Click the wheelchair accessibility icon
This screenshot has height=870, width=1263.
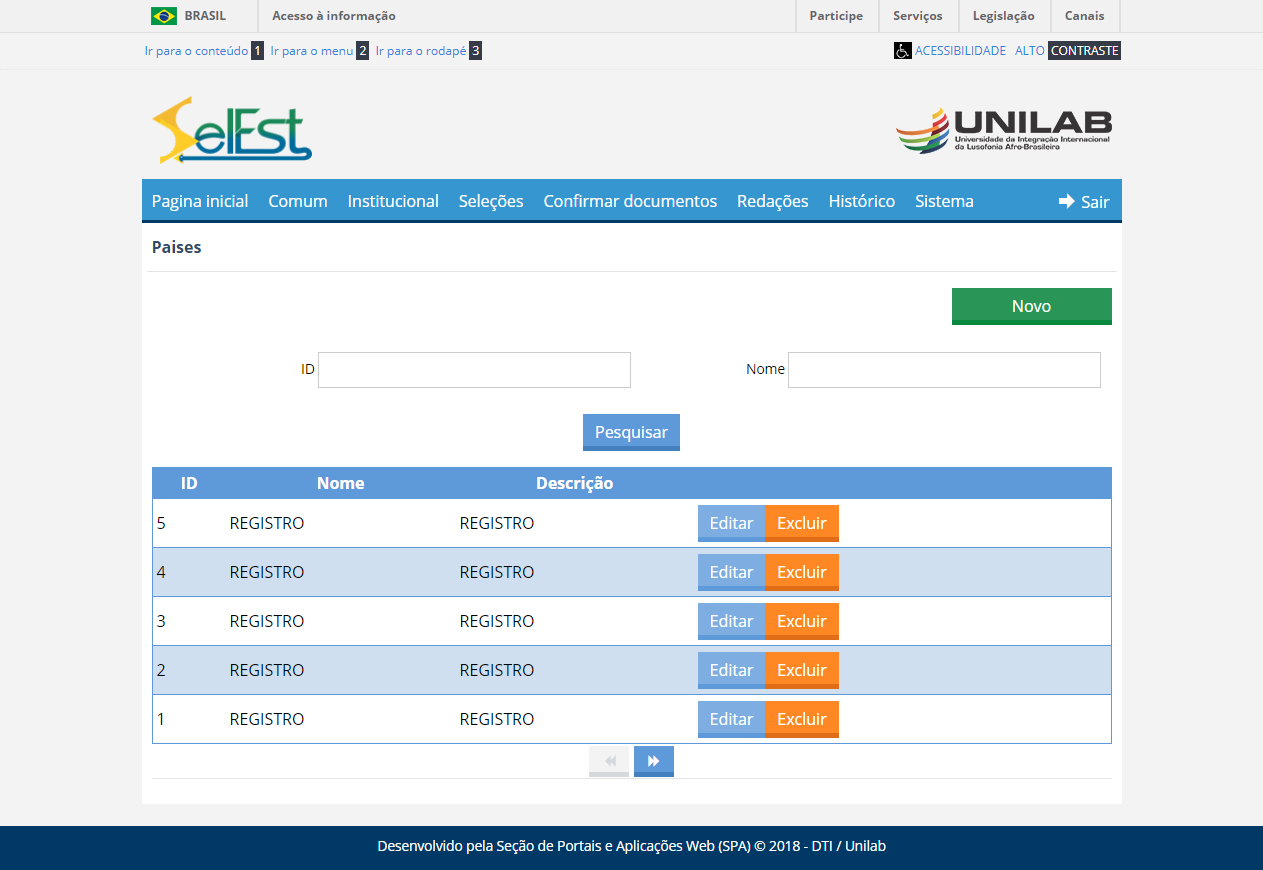coord(902,51)
